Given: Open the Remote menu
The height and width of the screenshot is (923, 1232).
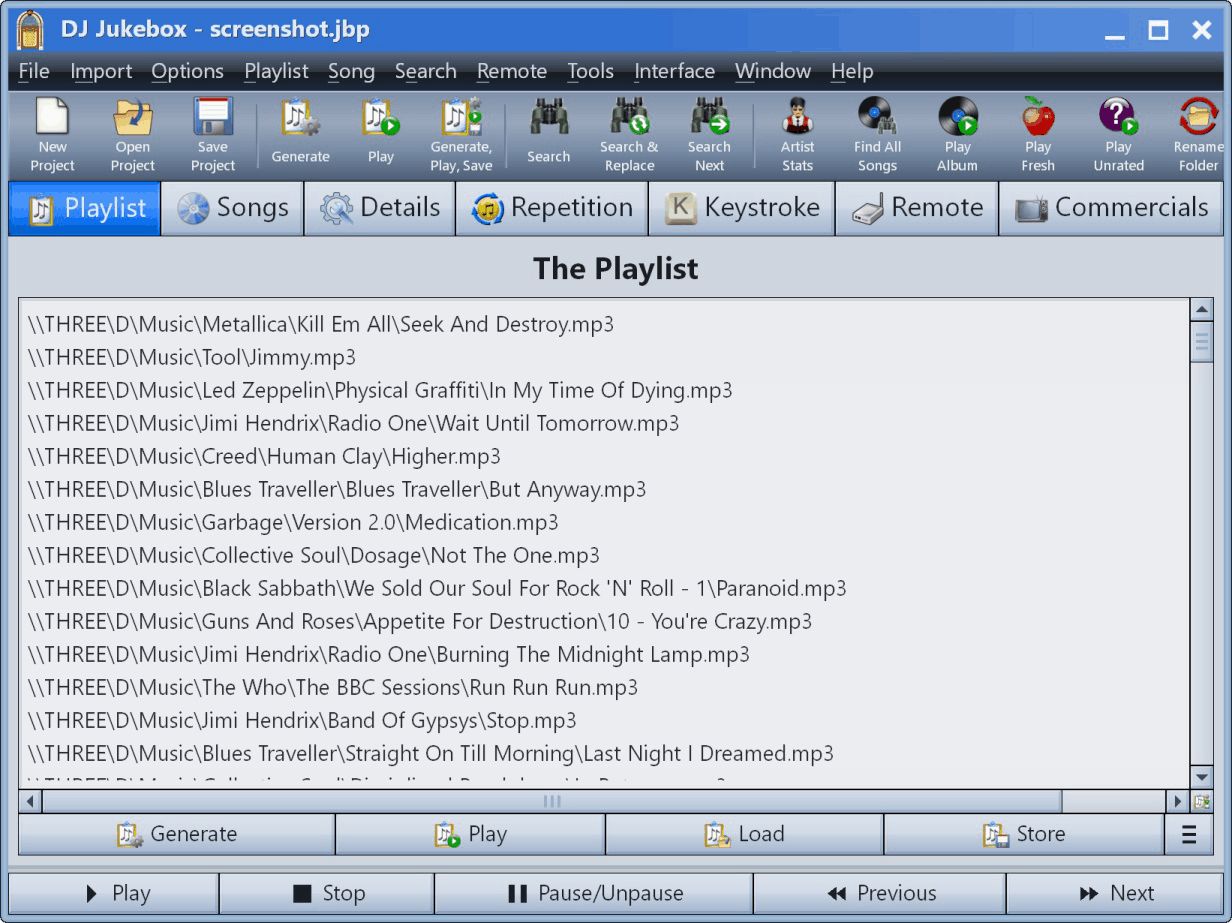Looking at the screenshot, I should click(x=512, y=71).
